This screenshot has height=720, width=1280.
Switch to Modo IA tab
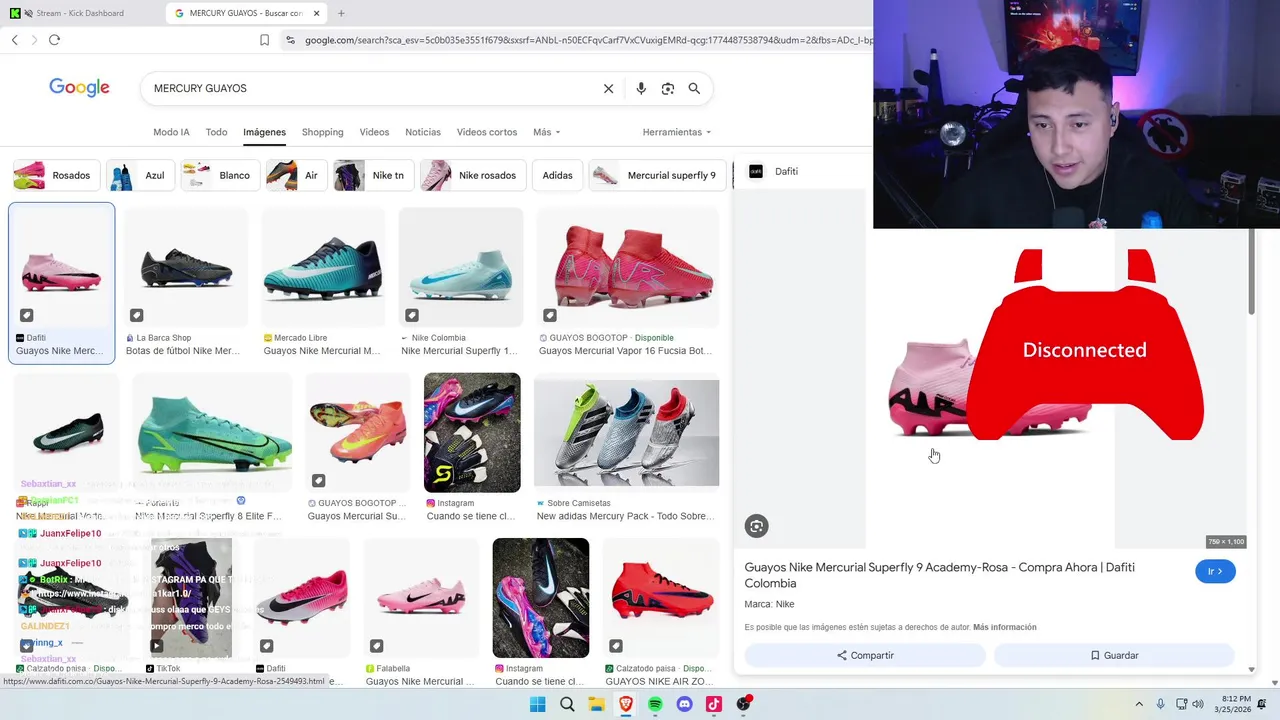tap(171, 132)
